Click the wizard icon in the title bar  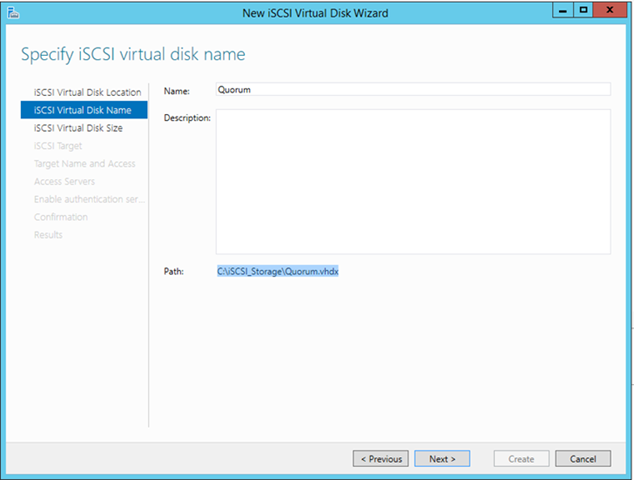pos(12,11)
